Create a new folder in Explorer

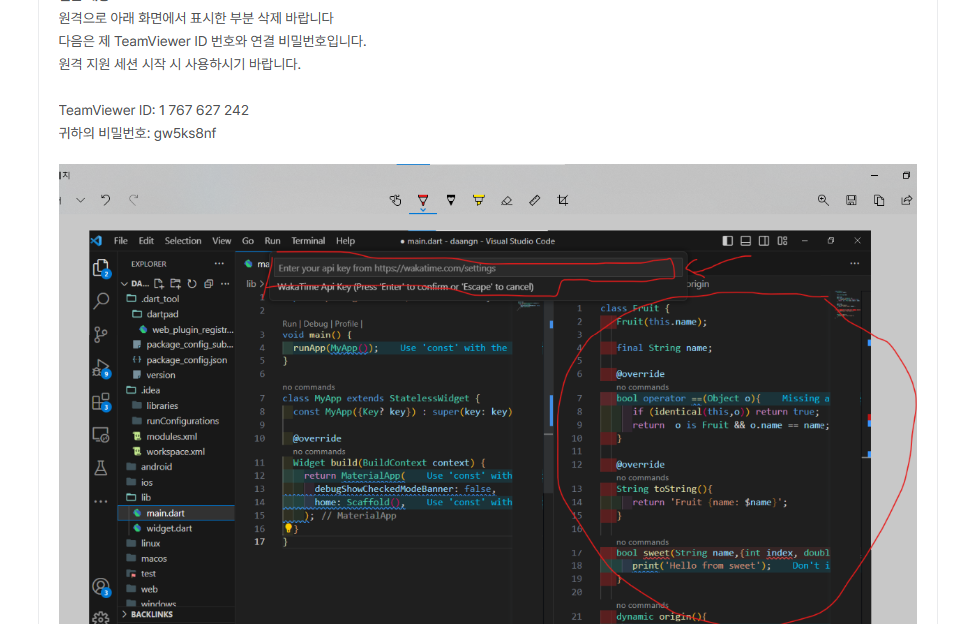click(176, 284)
